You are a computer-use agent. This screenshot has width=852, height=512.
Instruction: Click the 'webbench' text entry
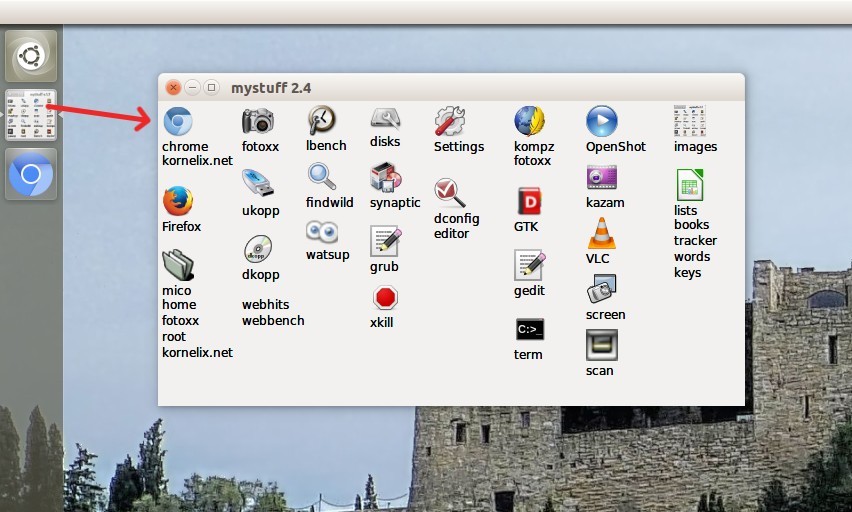[x=273, y=321]
